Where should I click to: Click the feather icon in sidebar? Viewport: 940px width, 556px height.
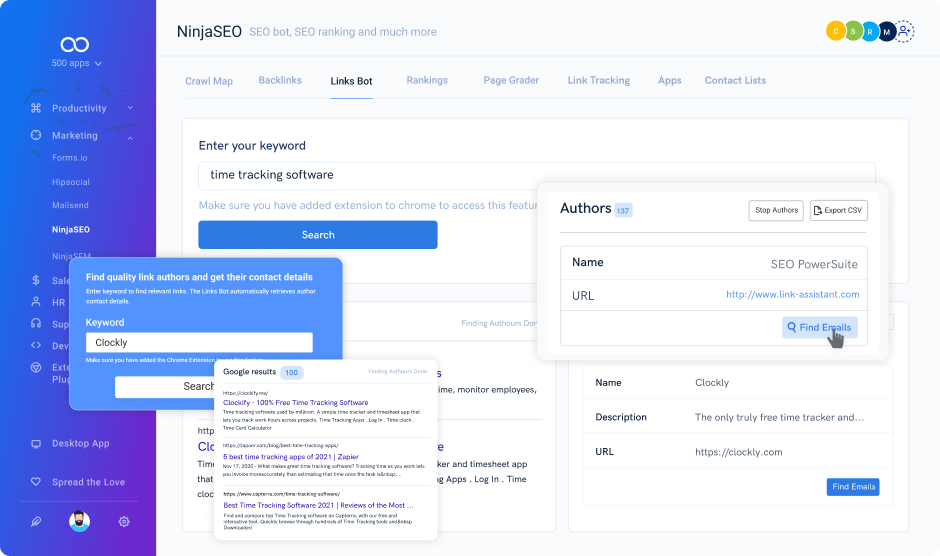click(36, 521)
